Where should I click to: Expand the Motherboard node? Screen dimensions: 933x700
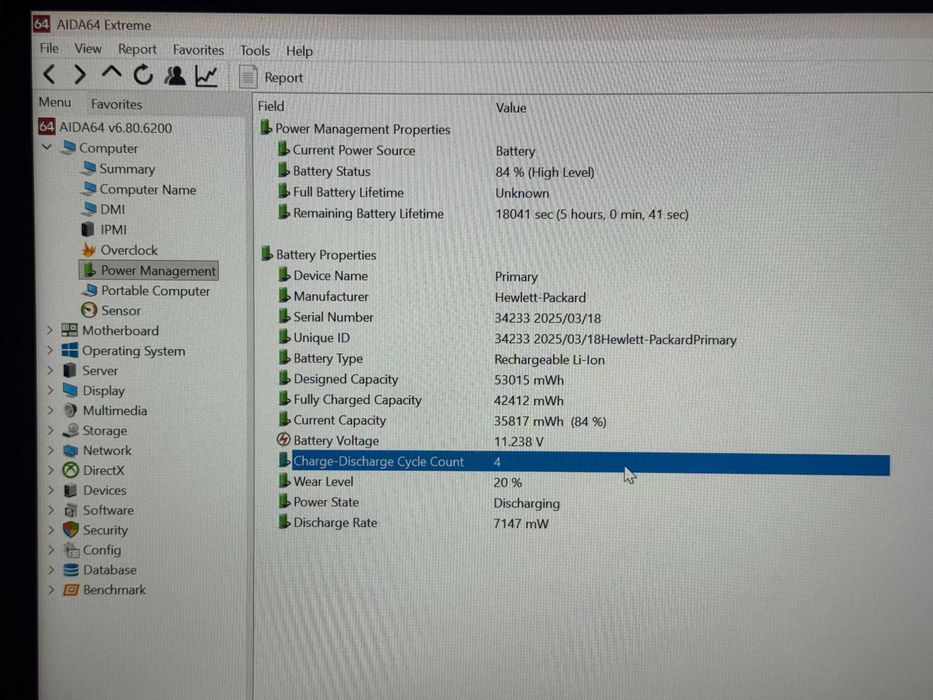[50, 330]
